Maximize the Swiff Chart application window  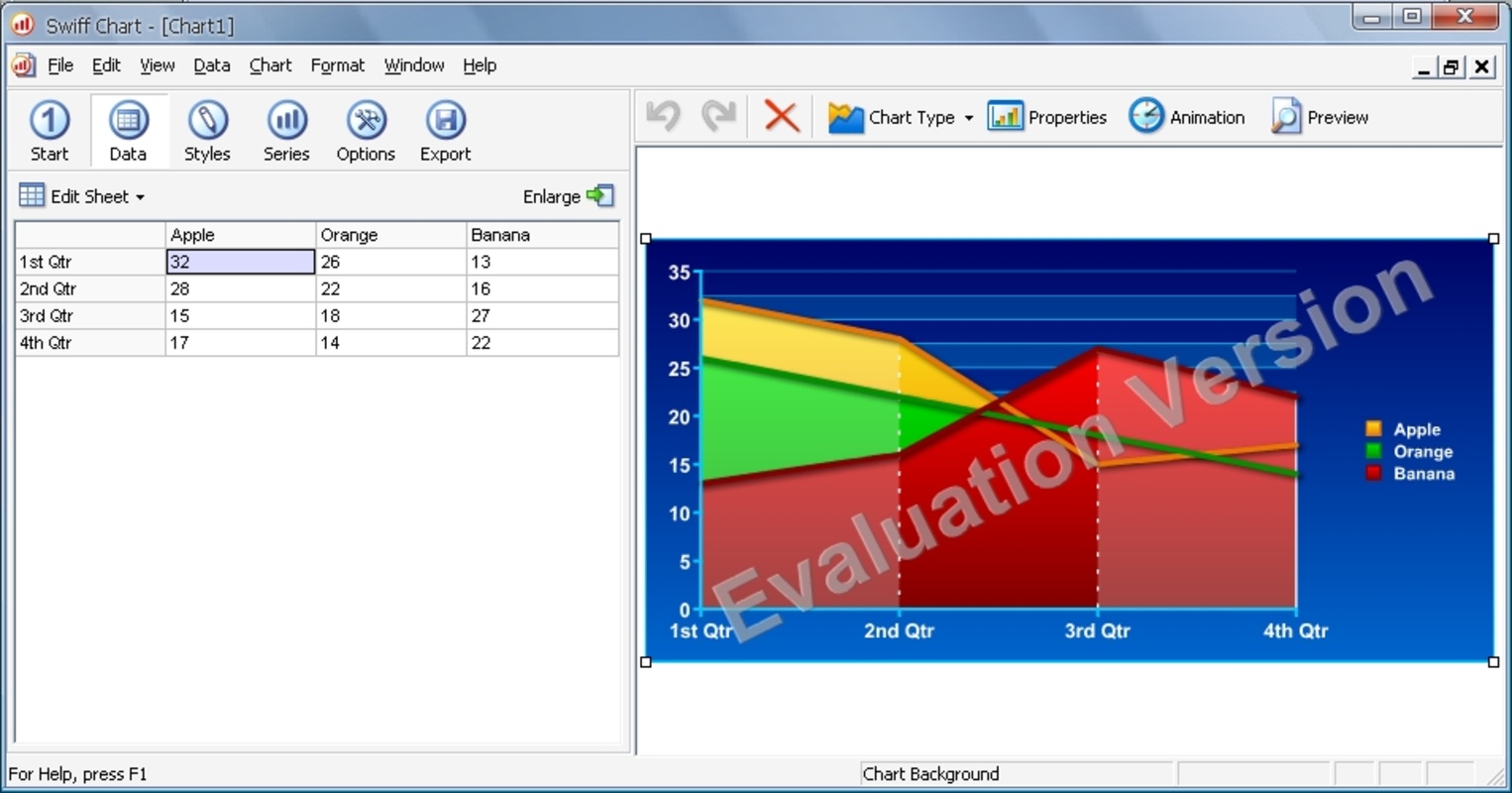pyautogui.click(x=1413, y=16)
